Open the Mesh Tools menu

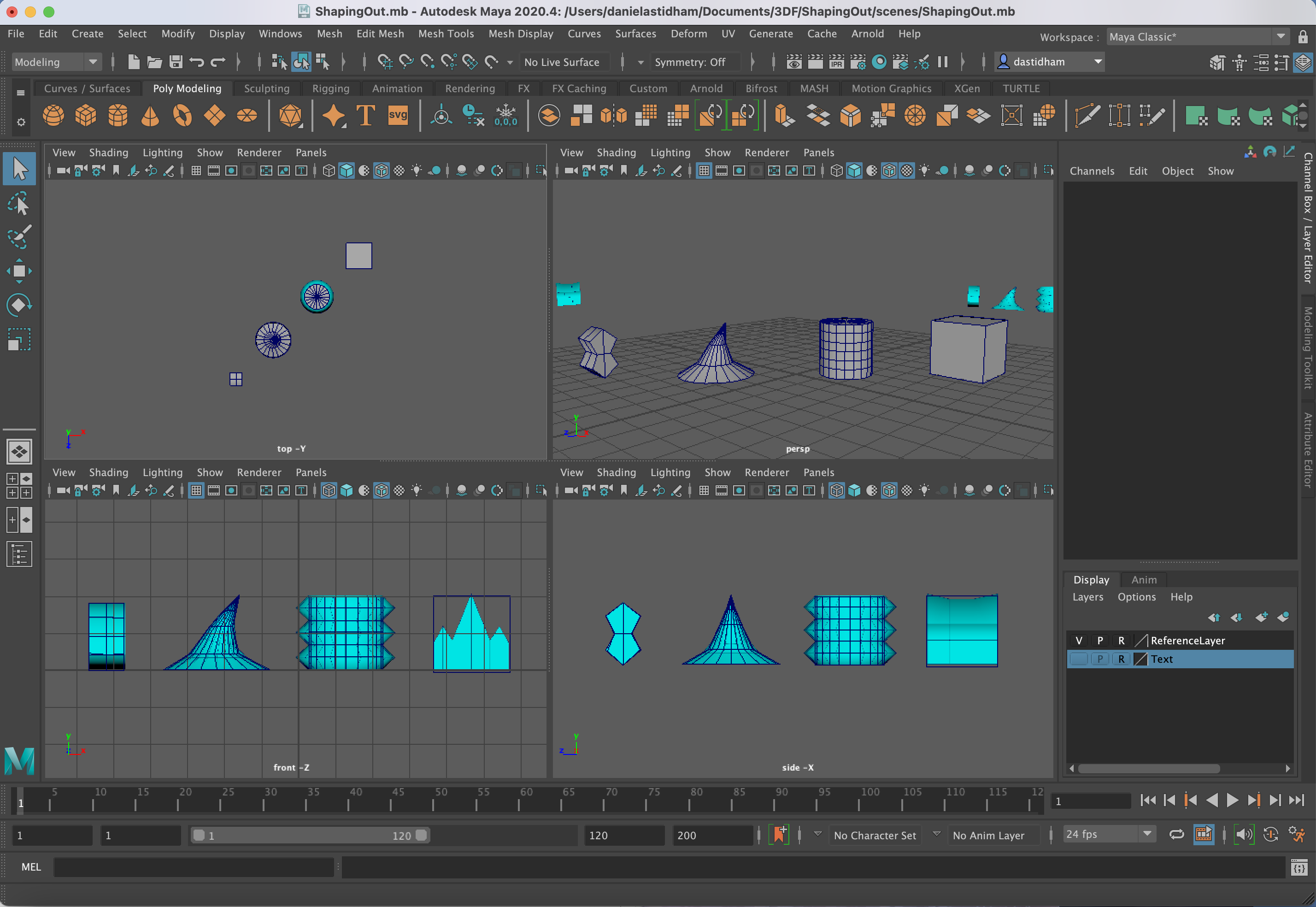coord(446,34)
